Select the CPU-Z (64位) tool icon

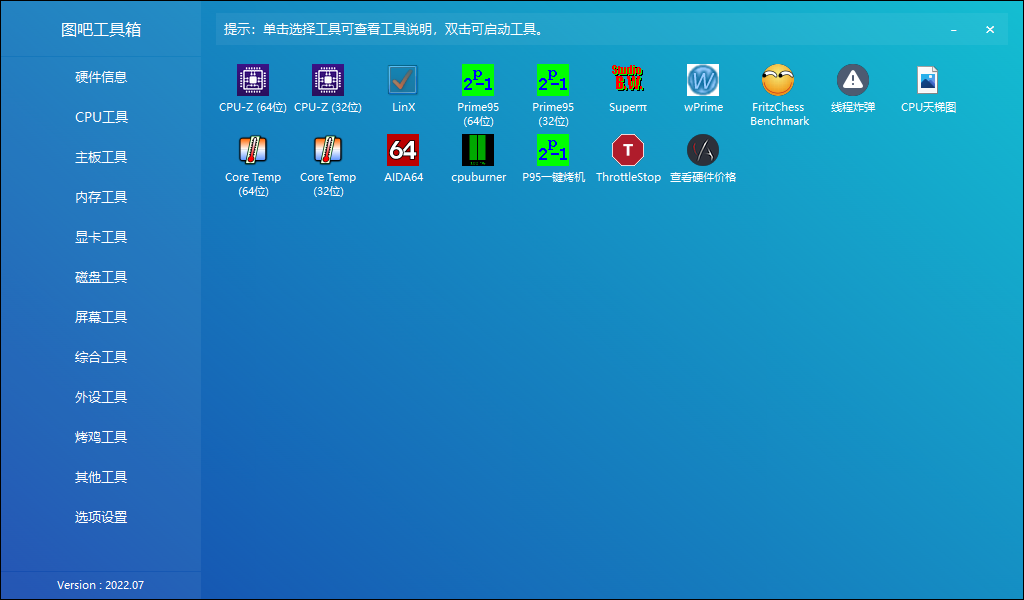253,80
